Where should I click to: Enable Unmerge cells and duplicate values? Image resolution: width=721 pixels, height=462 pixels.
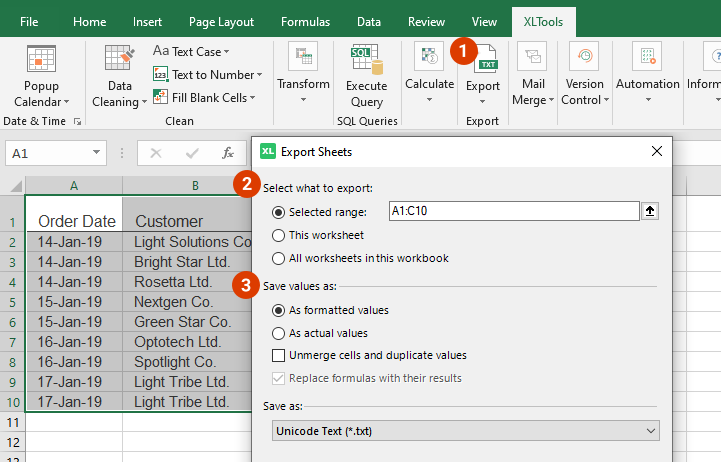[278, 355]
